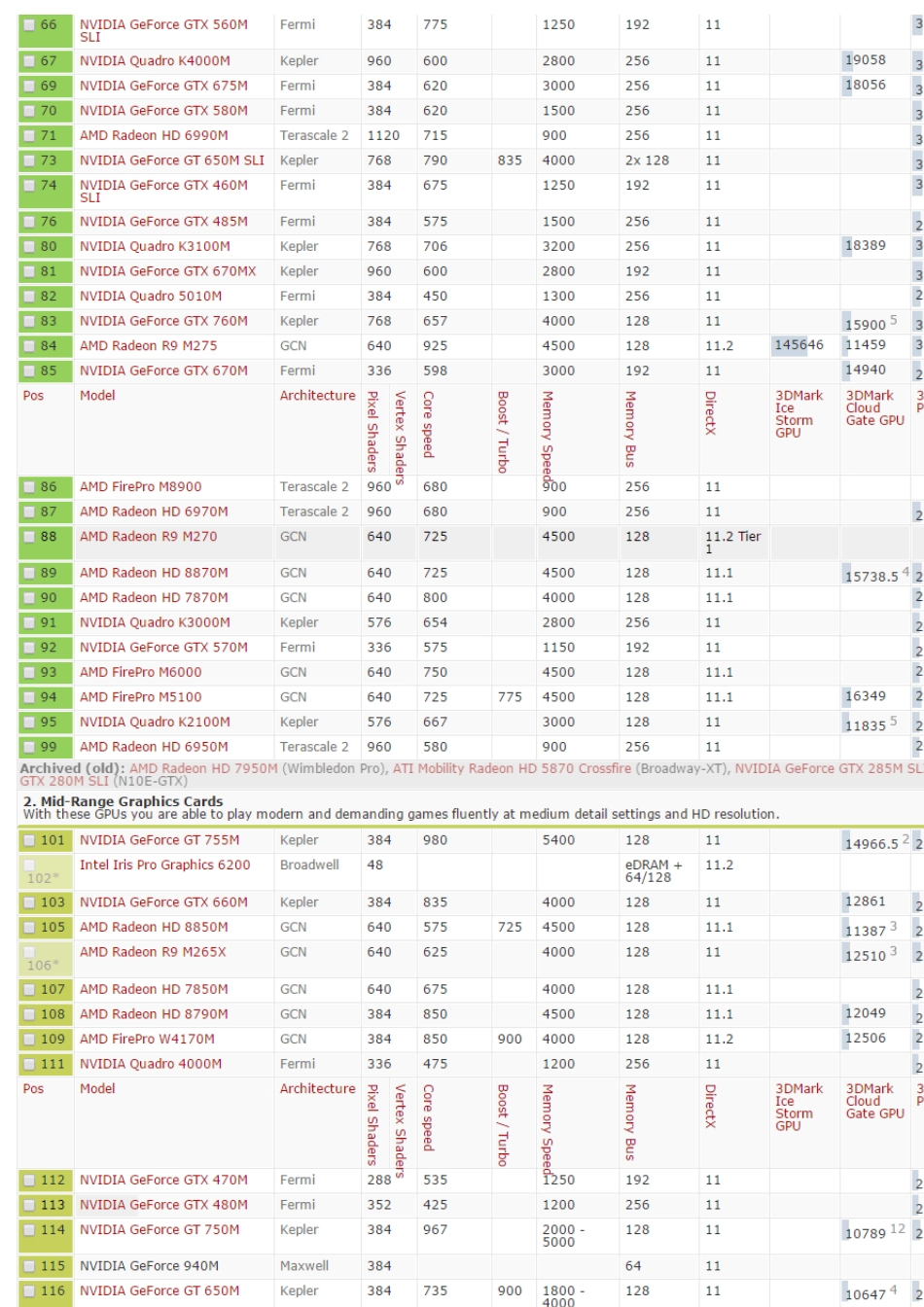The height and width of the screenshot is (1307, 924).
Task: Enable the checkbox for position 88
Action: tap(30, 536)
